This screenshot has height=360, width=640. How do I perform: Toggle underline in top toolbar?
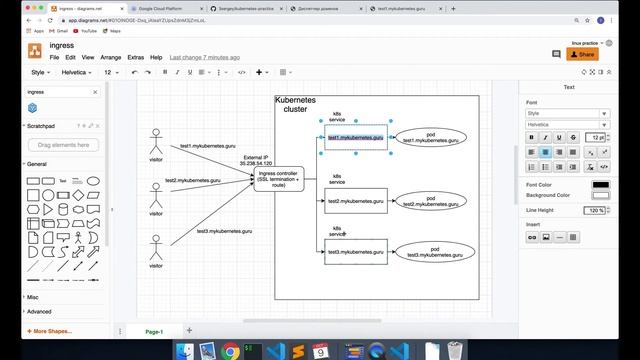tap(190, 72)
